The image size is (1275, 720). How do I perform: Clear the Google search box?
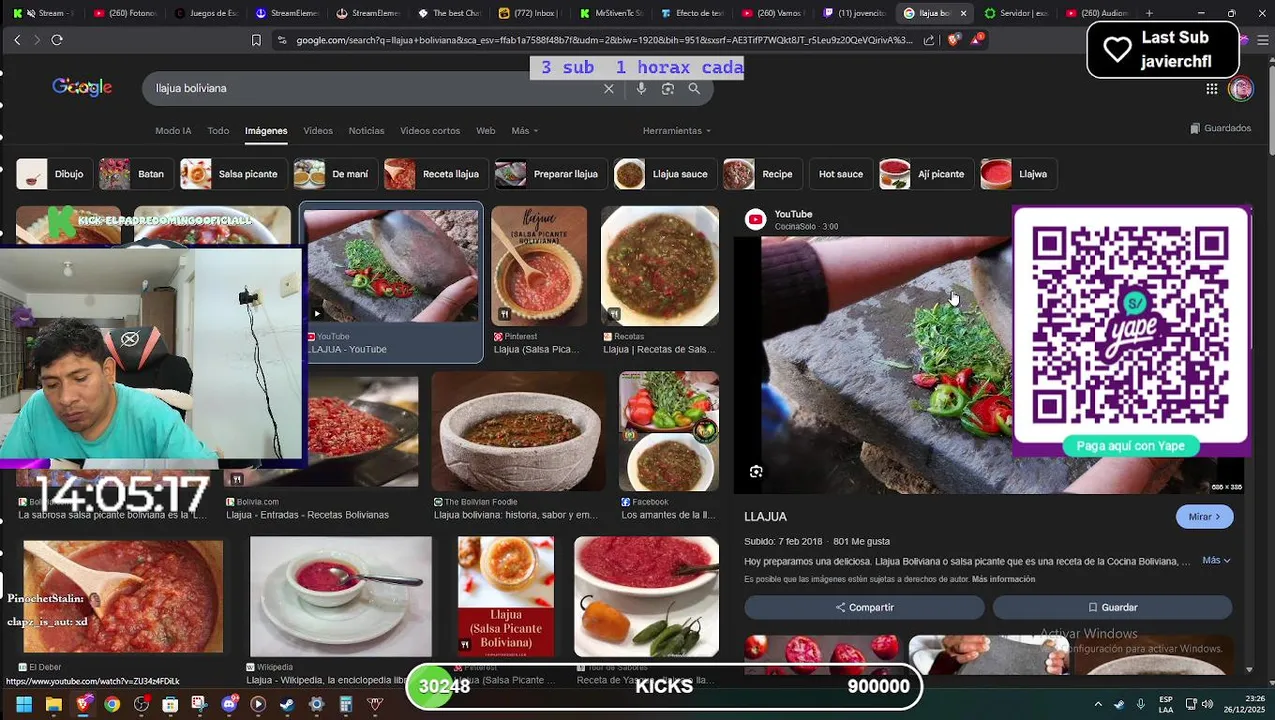tap(608, 88)
